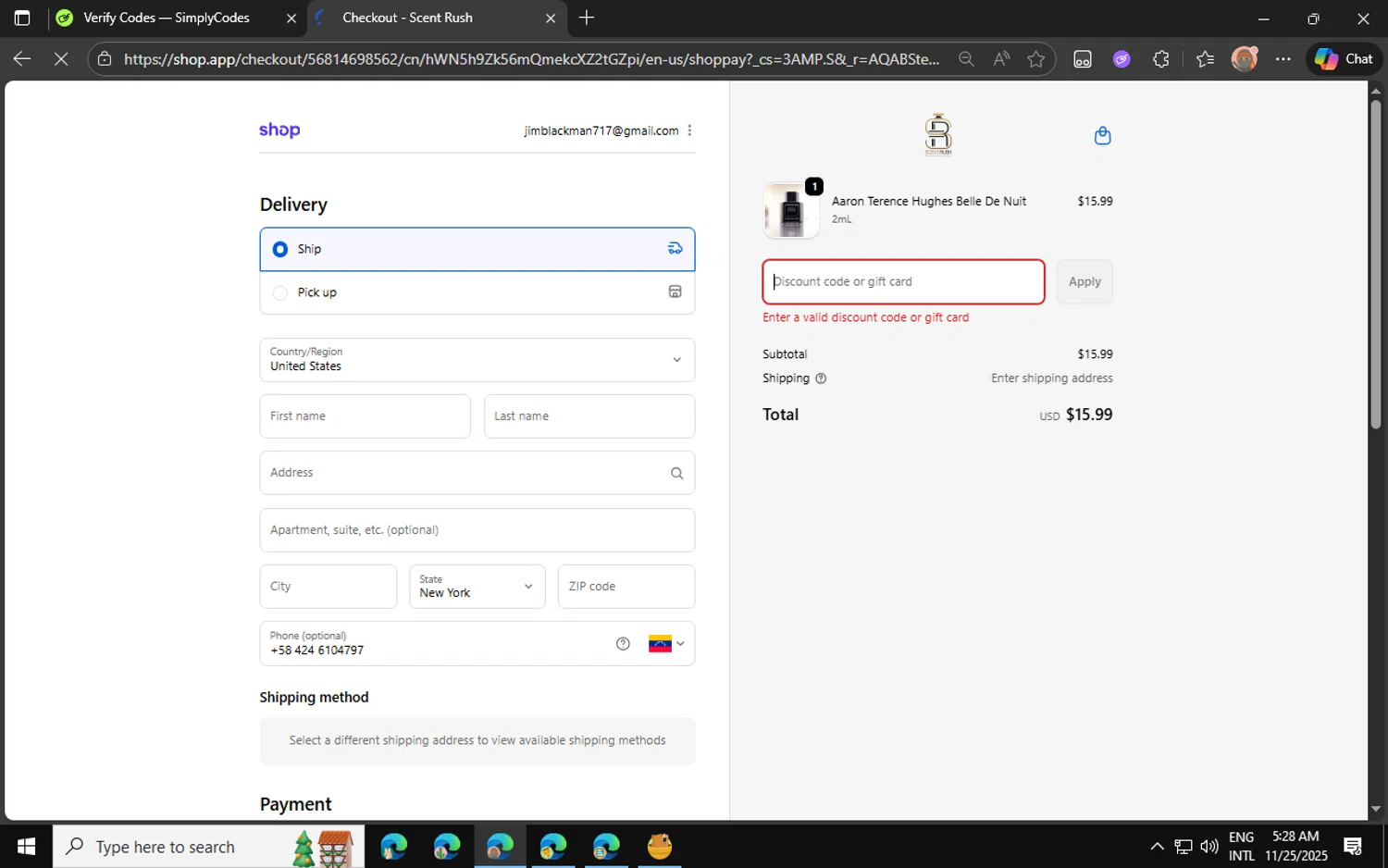This screenshot has height=868, width=1388.
Task: View site information lock icon
Action: (105, 58)
